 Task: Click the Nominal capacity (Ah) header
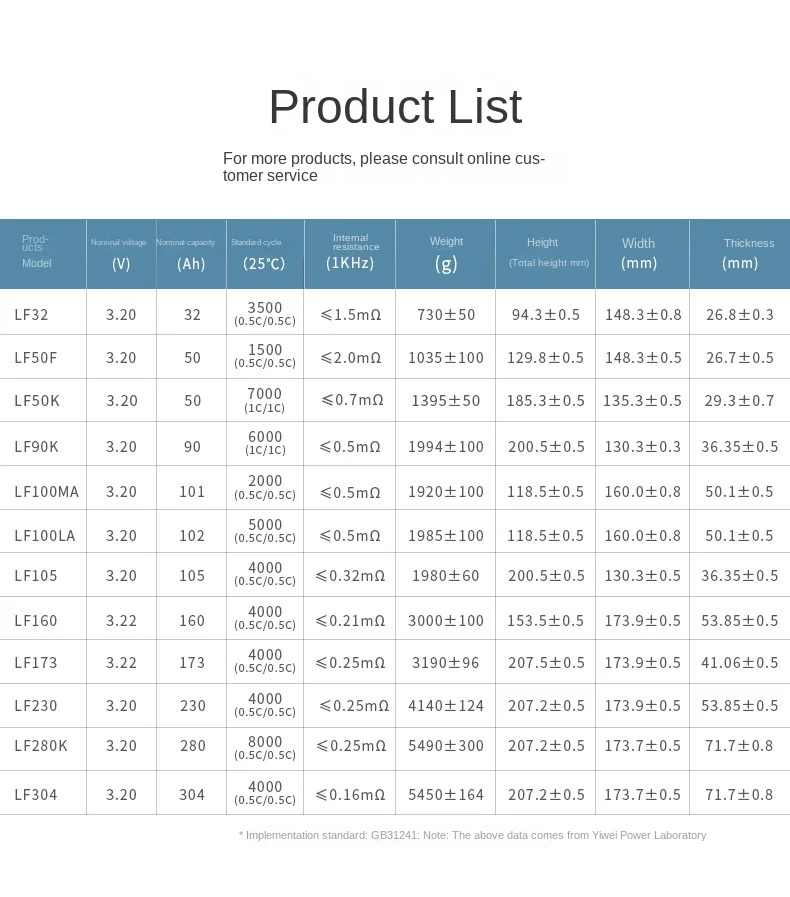190,254
